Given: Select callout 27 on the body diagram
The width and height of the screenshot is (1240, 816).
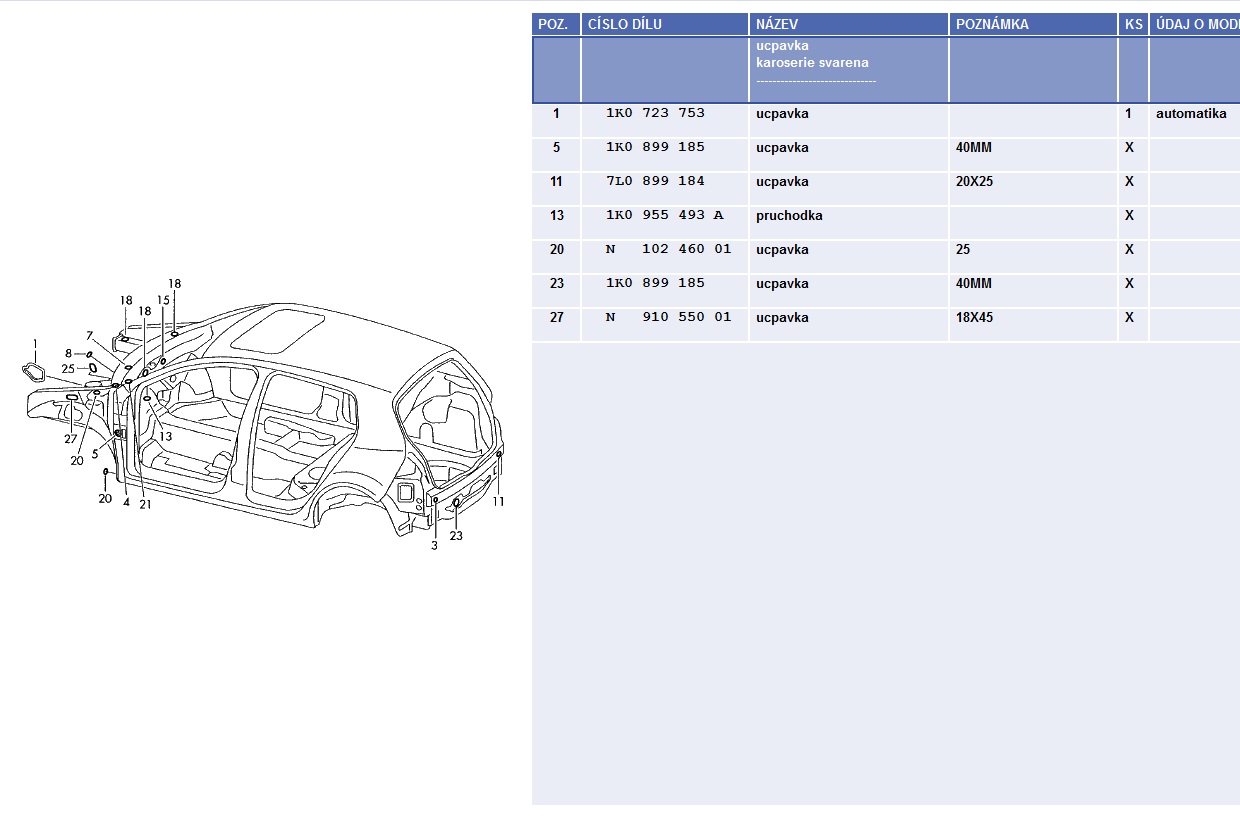Looking at the screenshot, I should point(70,439).
